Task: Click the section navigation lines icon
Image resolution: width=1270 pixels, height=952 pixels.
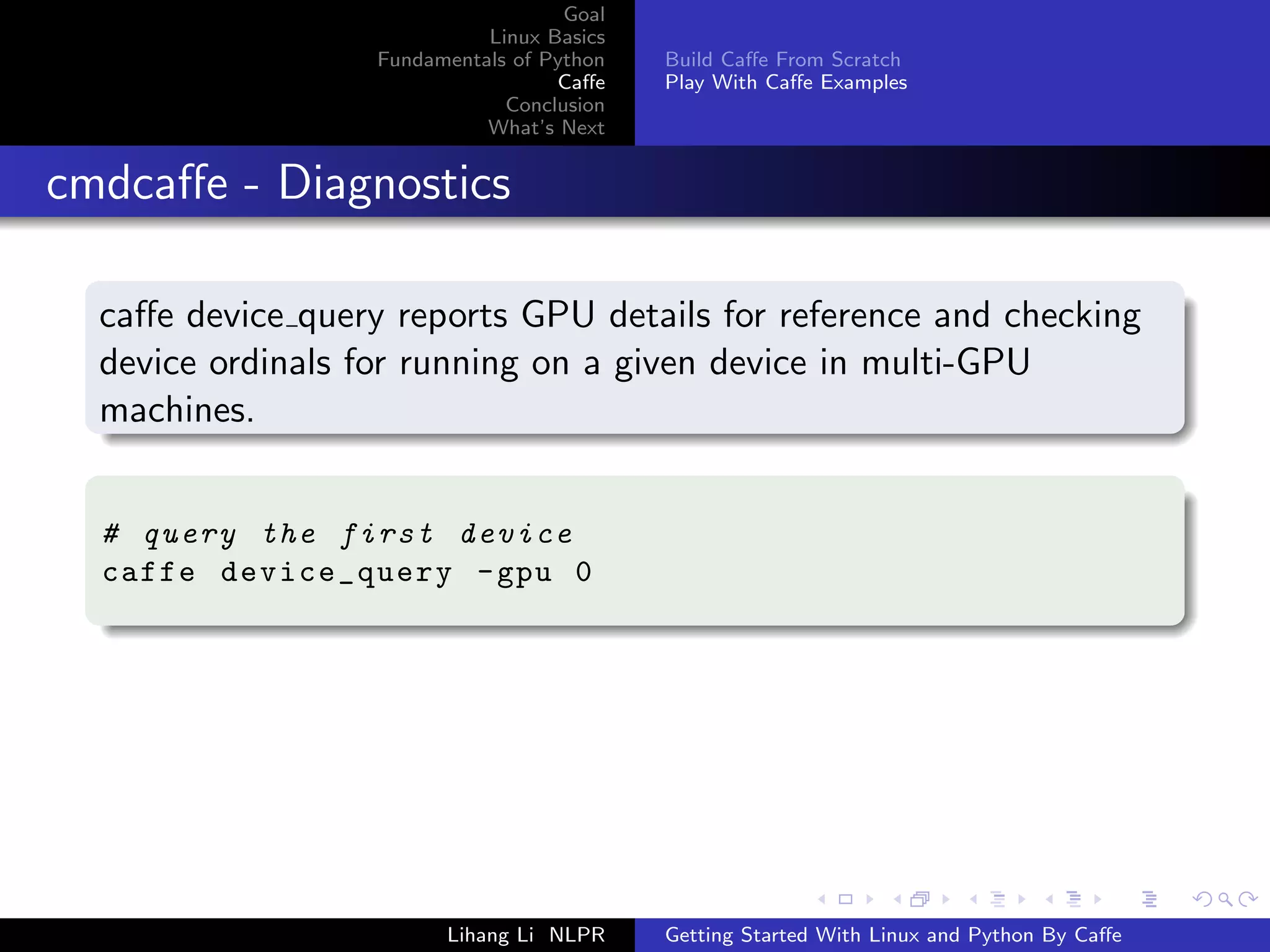Action: [1073, 899]
